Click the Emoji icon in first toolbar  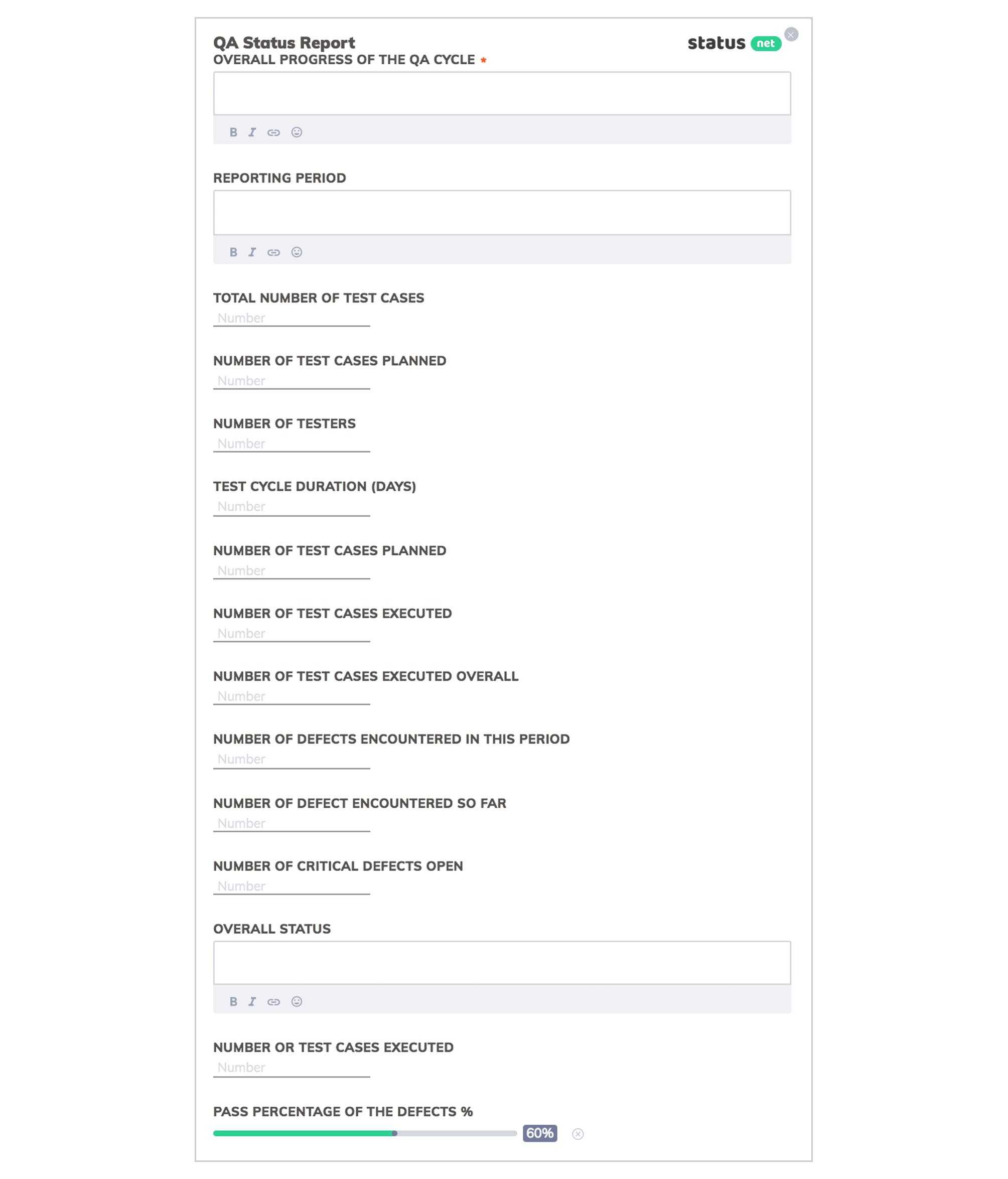[x=297, y=132]
